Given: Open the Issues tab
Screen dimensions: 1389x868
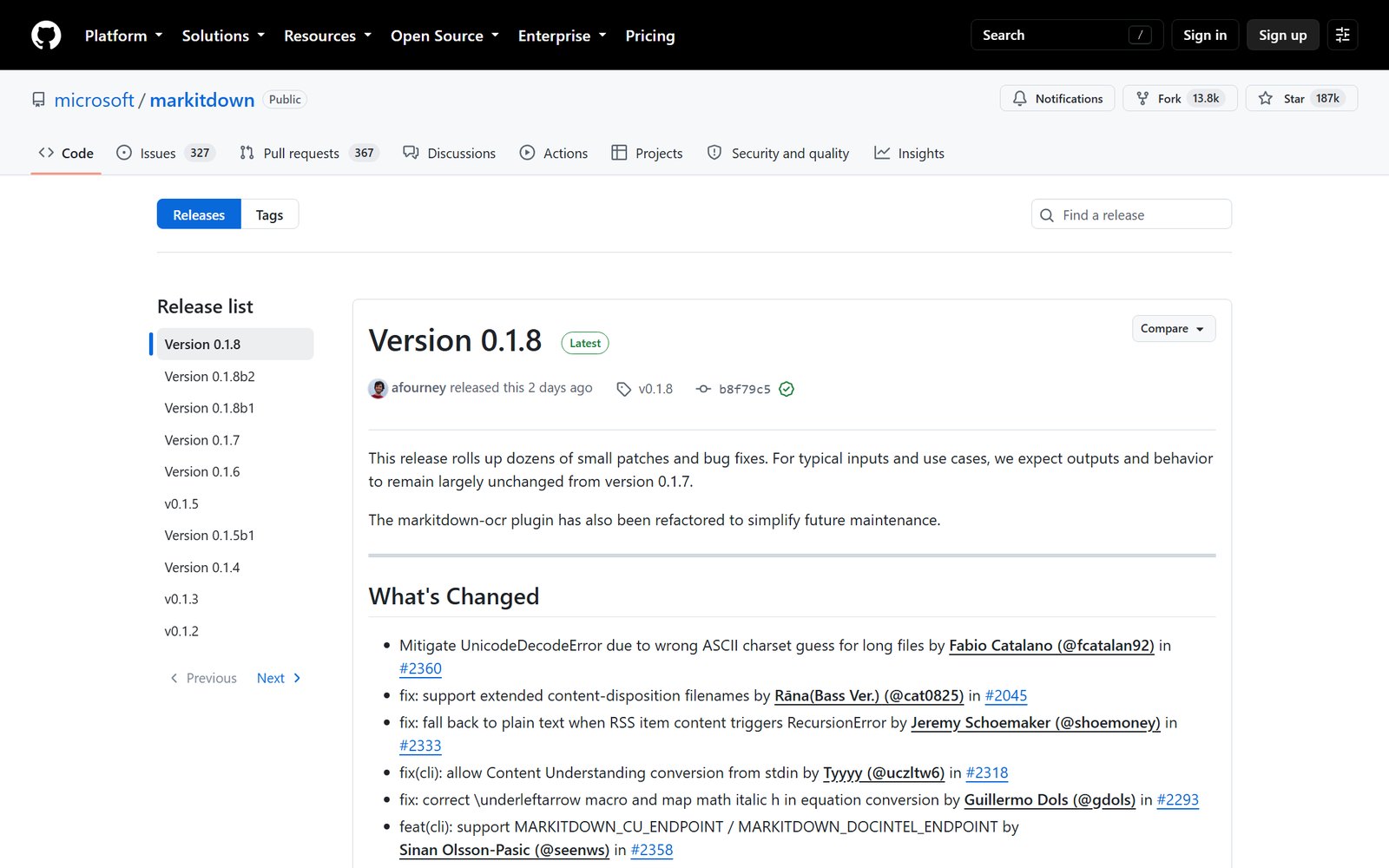Looking at the screenshot, I should click(x=165, y=153).
